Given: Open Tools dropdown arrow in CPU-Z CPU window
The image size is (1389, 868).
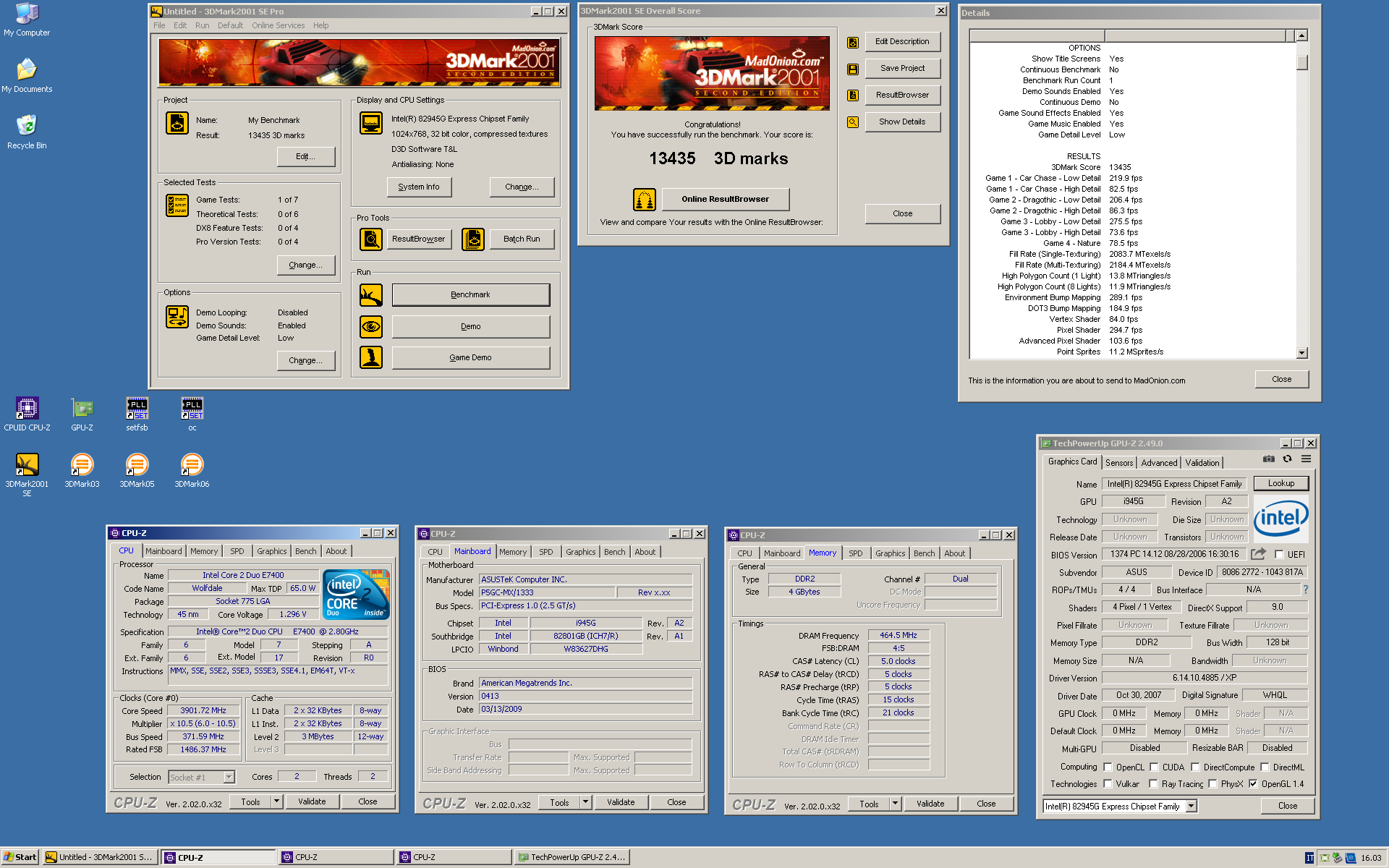Looking at the screenshot, I should point(276,801).
